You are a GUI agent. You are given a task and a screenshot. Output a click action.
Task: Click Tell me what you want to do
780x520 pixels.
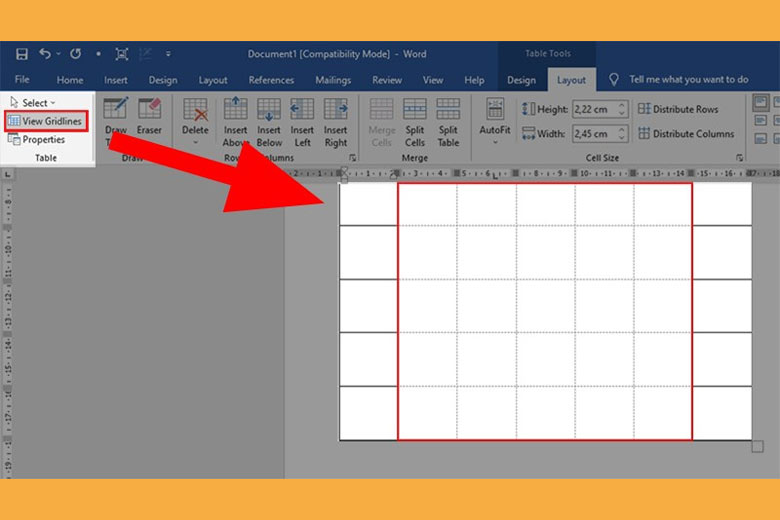688,80
